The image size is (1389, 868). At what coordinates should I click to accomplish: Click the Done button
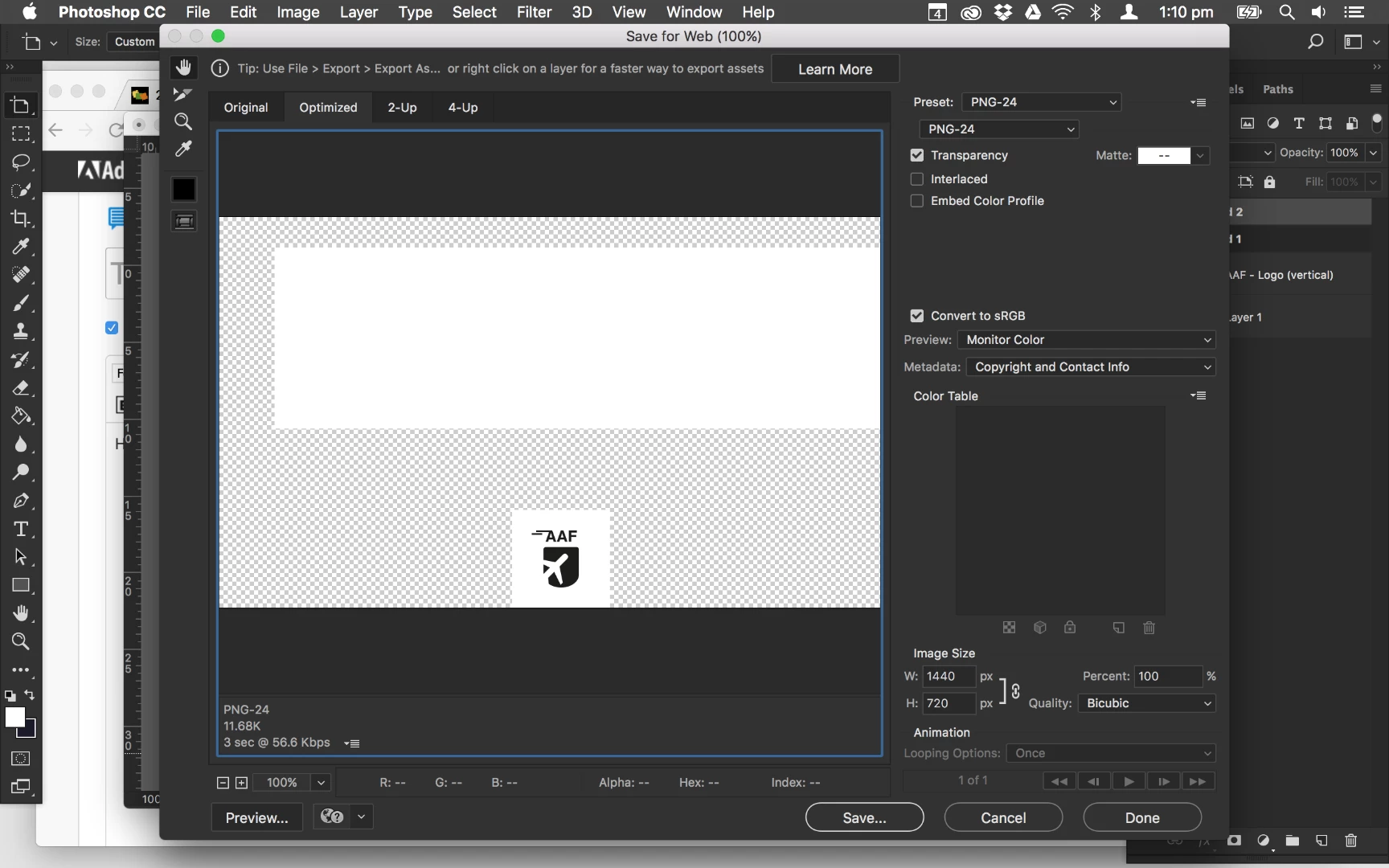1142,817
